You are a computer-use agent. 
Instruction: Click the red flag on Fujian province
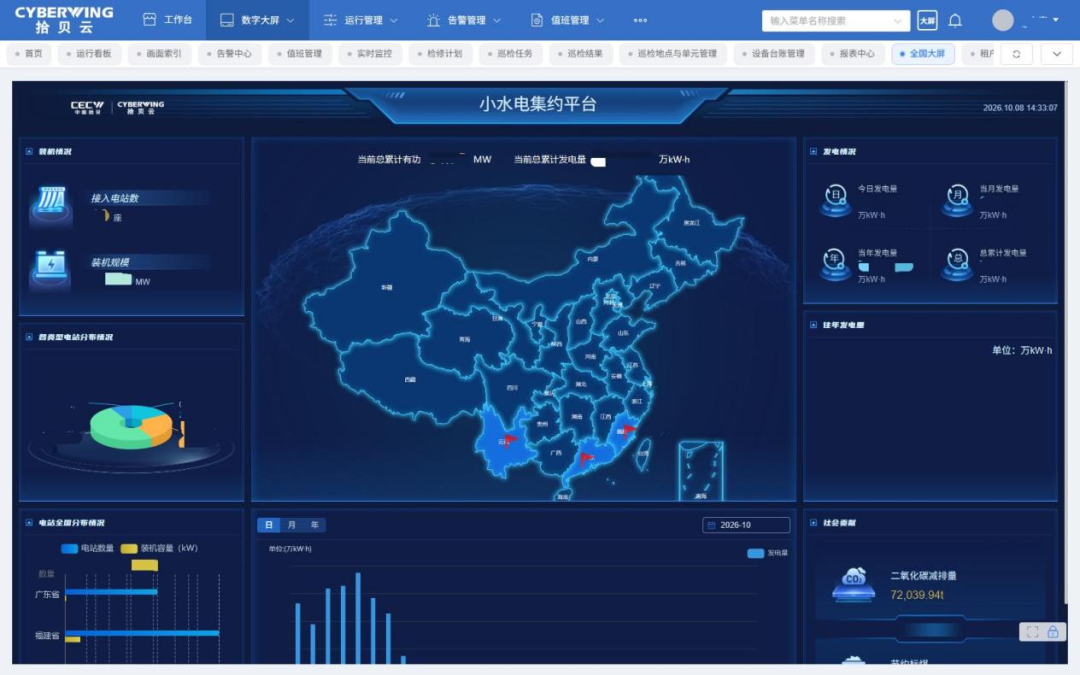[629, 430]
